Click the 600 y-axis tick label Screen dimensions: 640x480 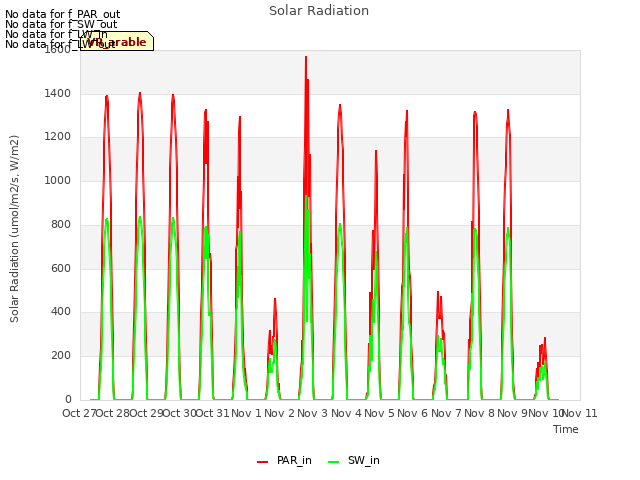point(61,268)
